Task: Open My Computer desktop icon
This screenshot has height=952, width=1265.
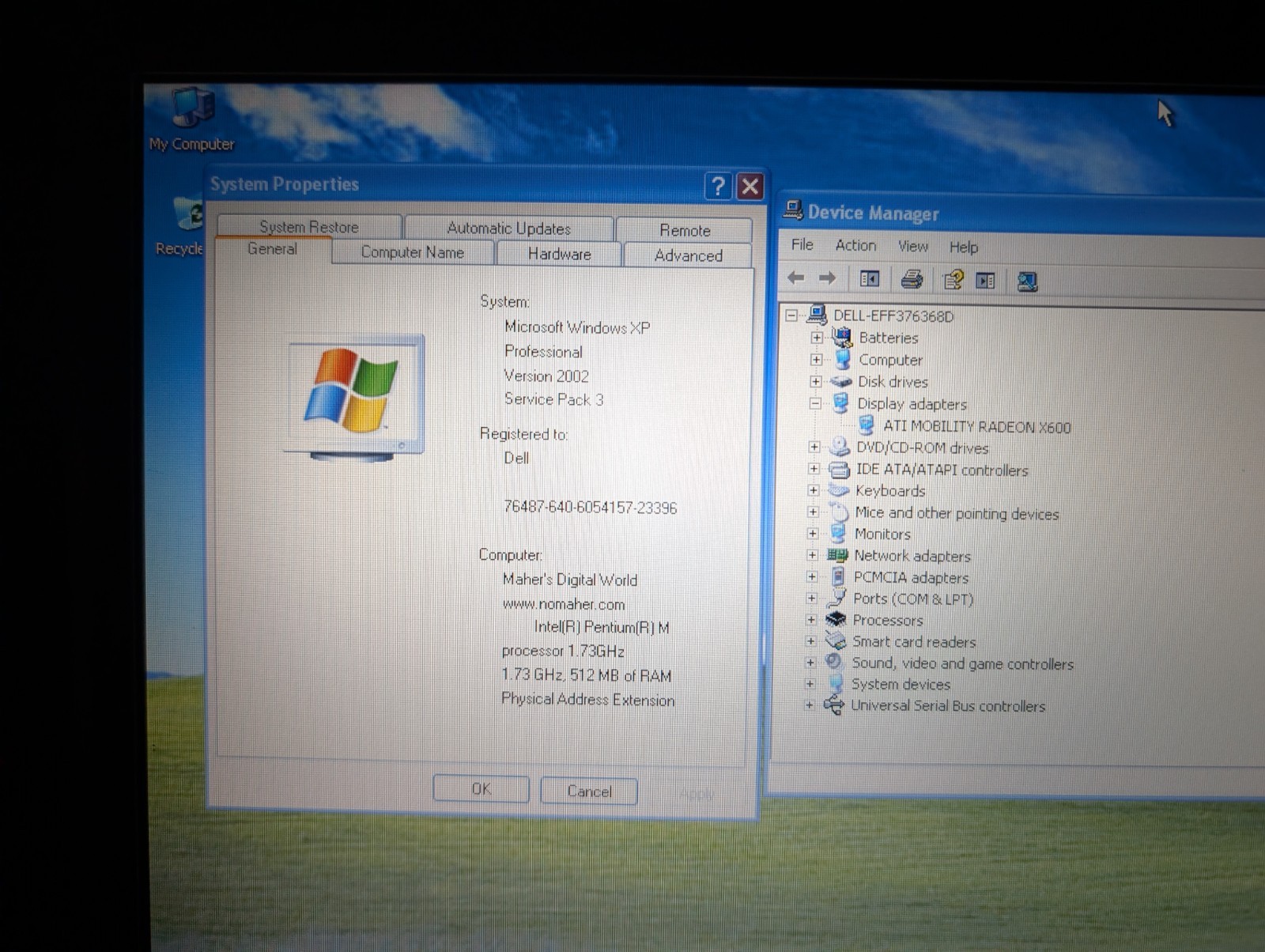Action: (192, 119)
